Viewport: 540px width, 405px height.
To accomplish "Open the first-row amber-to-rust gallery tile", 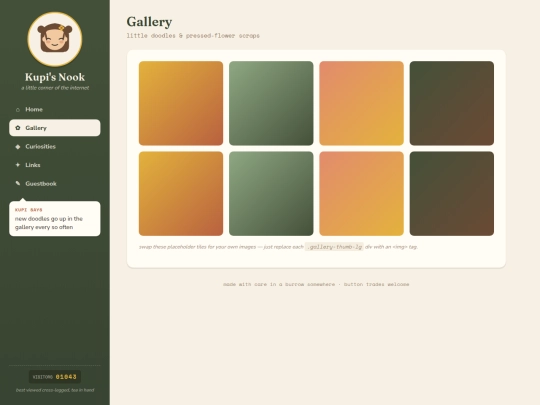I will 181,103.
